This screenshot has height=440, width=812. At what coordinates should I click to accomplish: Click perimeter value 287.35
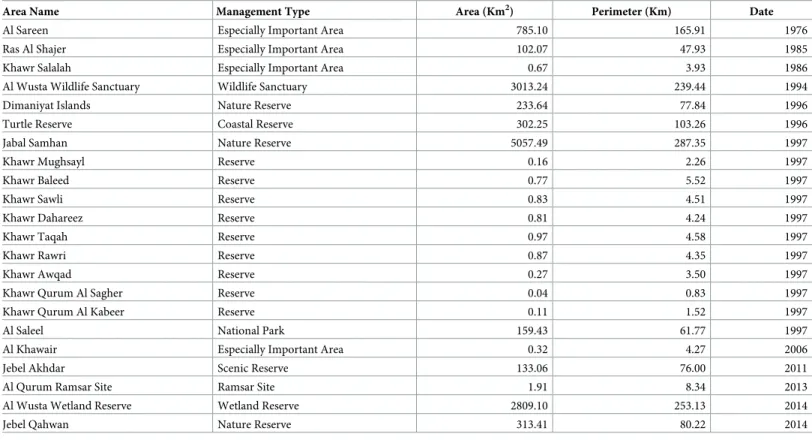(x=690, y=143)
